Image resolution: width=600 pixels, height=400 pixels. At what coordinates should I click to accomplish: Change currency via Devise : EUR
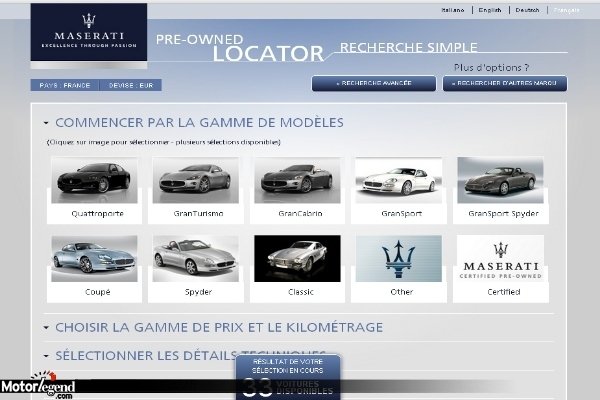(x=131, y=85)
